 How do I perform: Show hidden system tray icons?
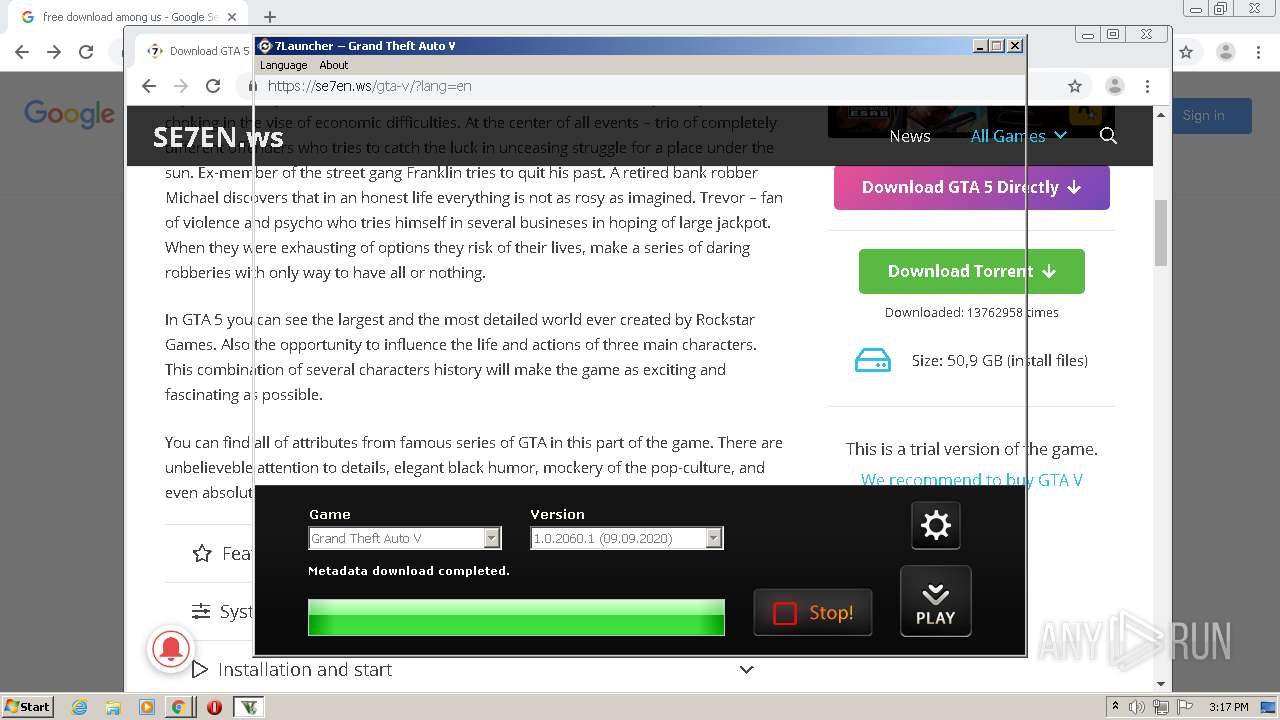(x=1115, y=707)
